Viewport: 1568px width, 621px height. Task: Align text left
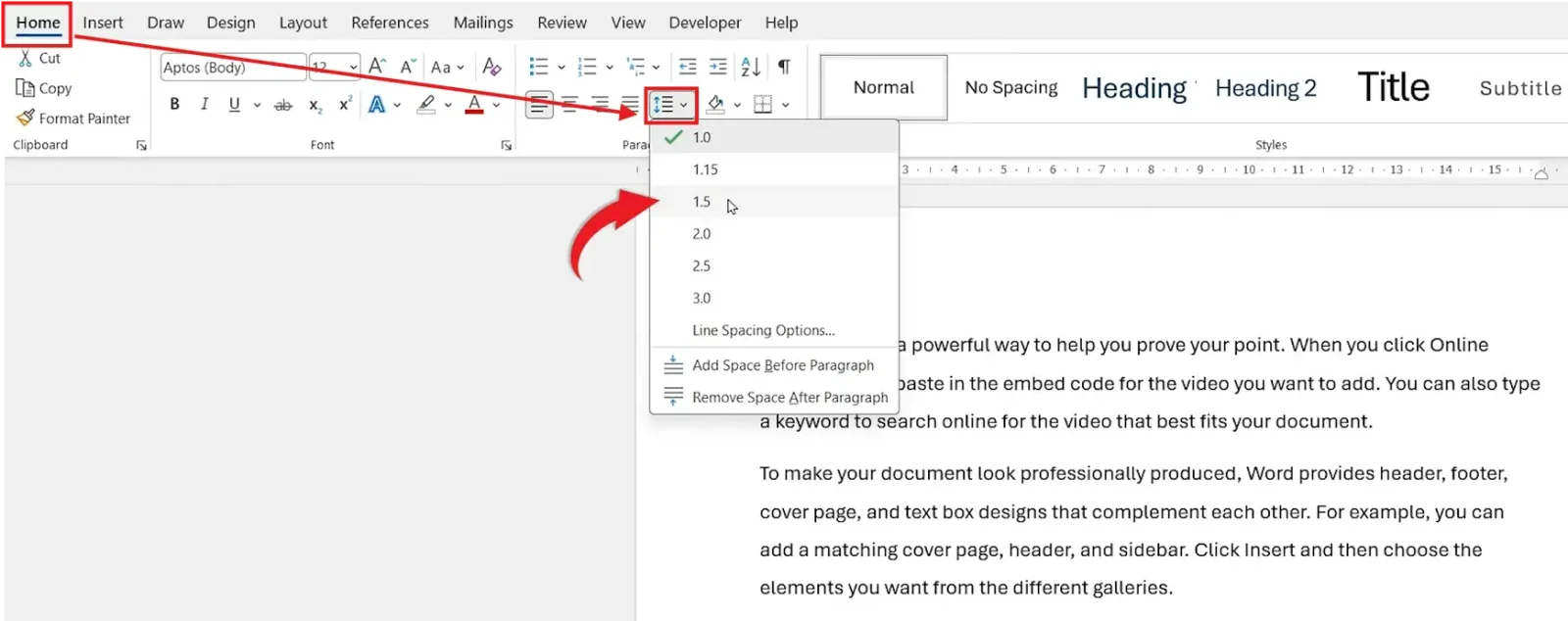[x=539, y=104]
